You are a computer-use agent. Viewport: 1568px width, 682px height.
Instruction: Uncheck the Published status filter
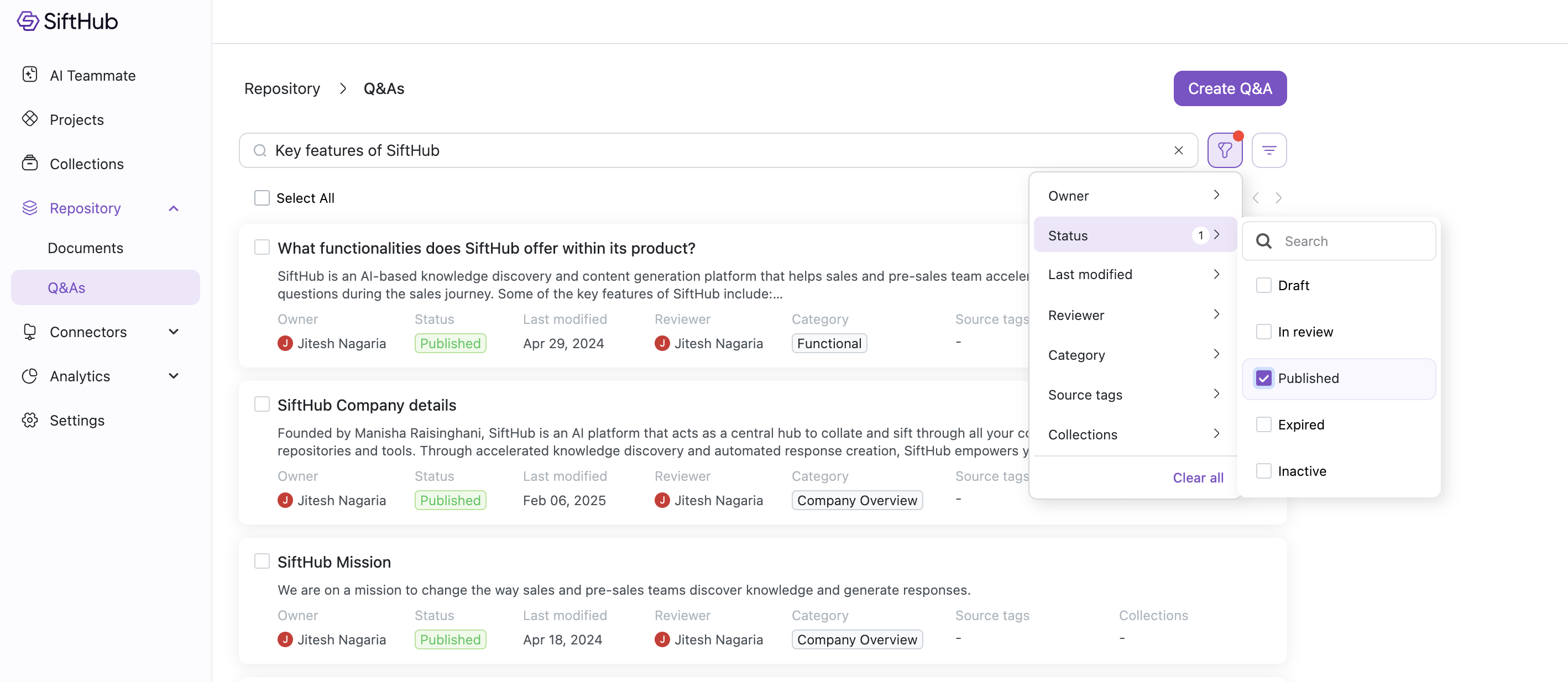tap(1264, 378)
